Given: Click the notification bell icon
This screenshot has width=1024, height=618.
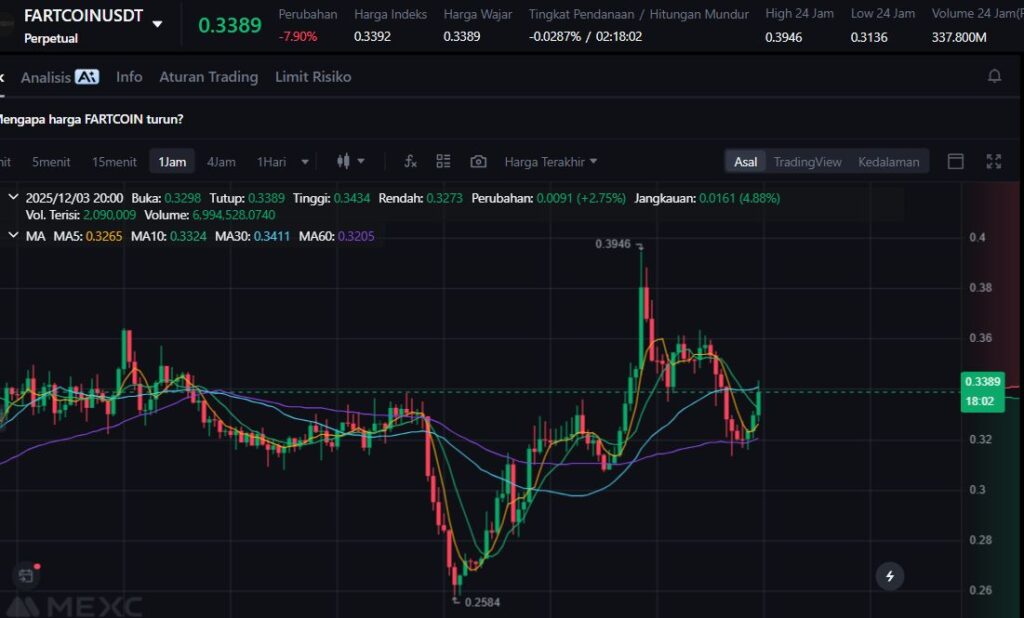Looking at the screenshot, I should coord(994,76).
